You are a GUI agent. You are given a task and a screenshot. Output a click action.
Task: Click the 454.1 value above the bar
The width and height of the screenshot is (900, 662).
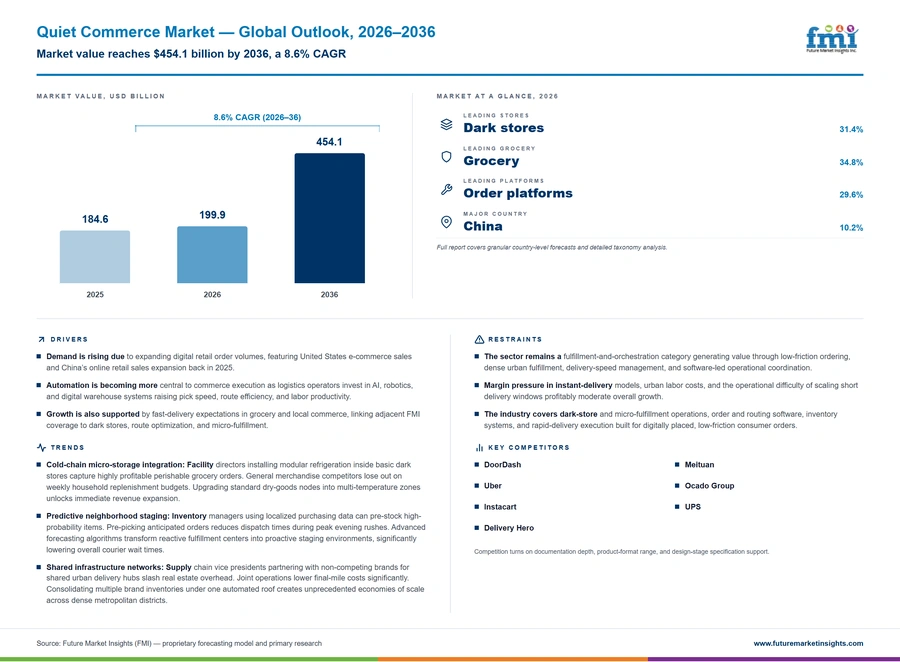click(x=329, y=142)
